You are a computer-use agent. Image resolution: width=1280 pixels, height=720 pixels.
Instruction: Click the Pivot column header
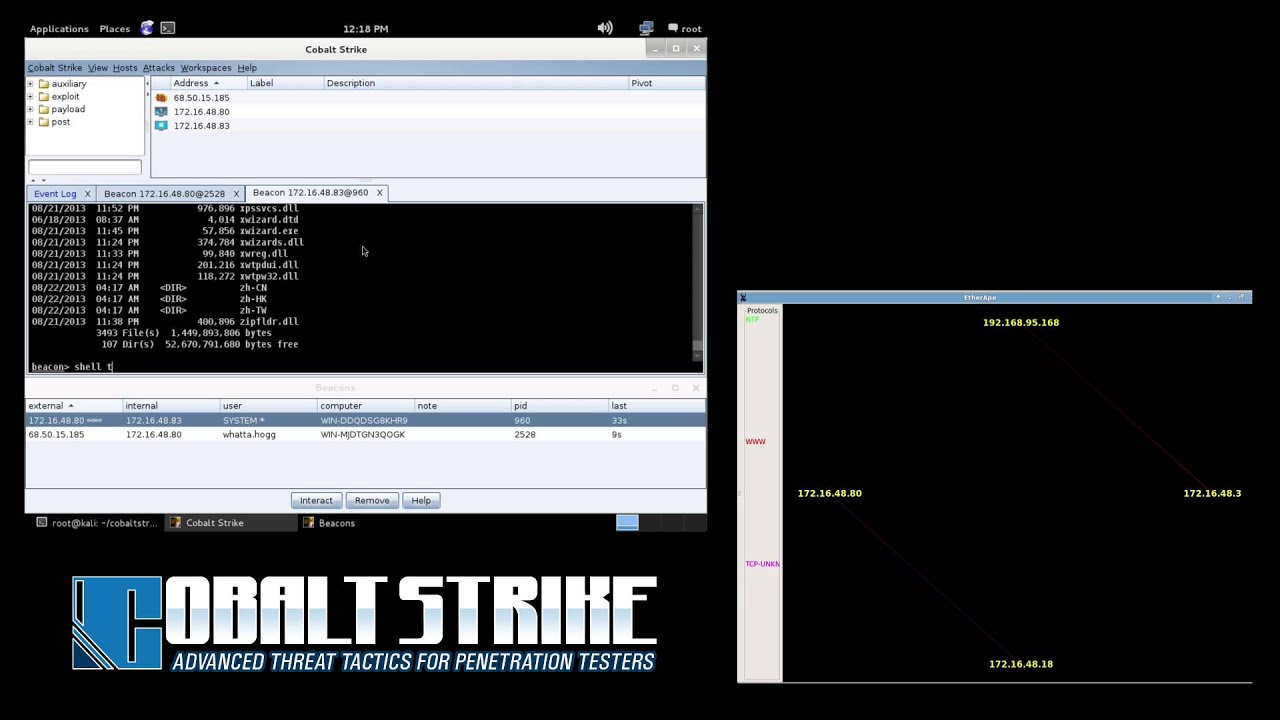click(666, 83)
